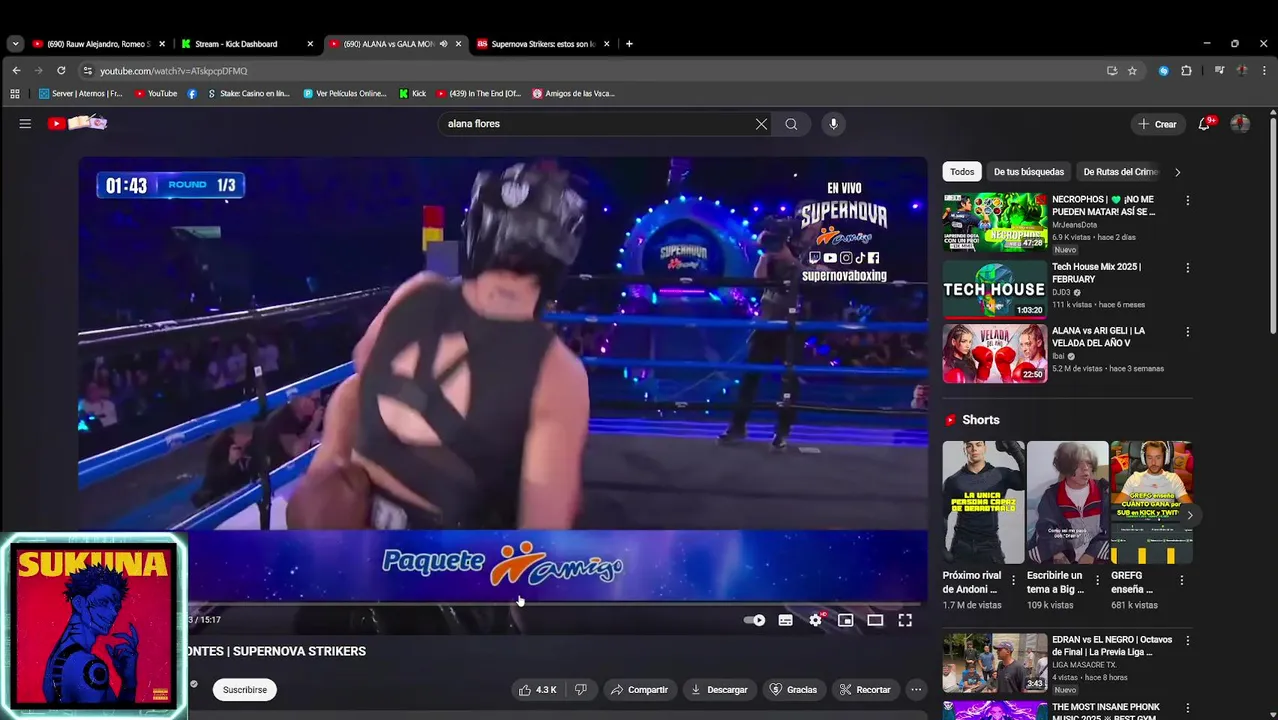Open the Facebook bookmark icon
The image size is (1278, 720).
pos(192,94)
